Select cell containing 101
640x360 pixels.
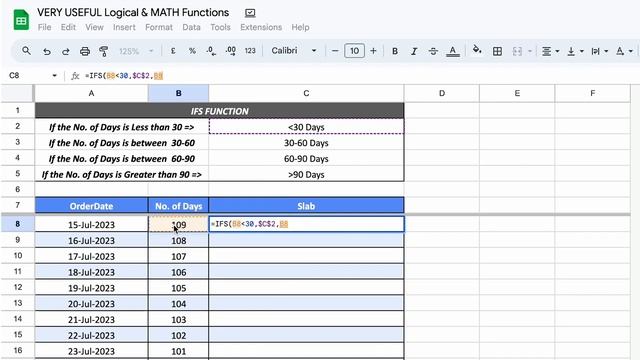pyautogui.click(x=178, y=351)
